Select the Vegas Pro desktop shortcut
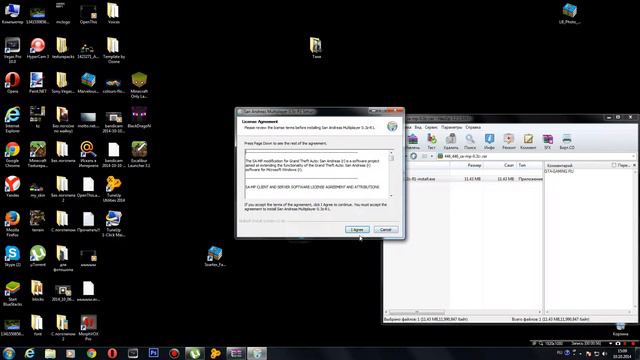The image size is (640, 360). (x=12, y=50)
